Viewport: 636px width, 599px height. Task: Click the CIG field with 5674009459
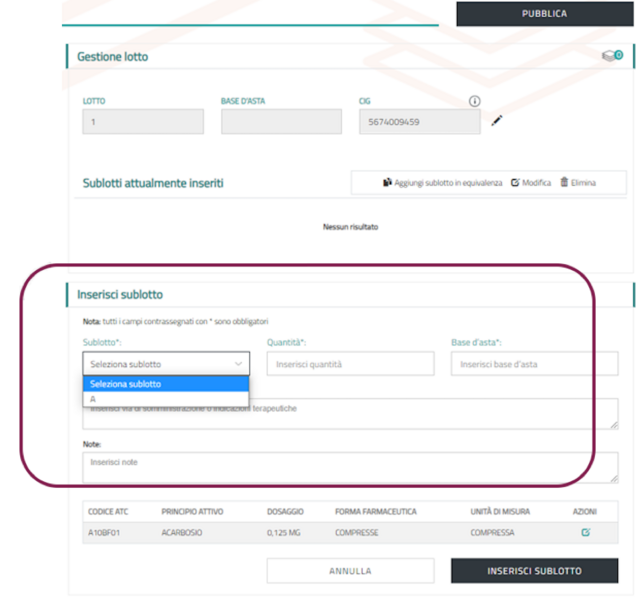[419, 122]
